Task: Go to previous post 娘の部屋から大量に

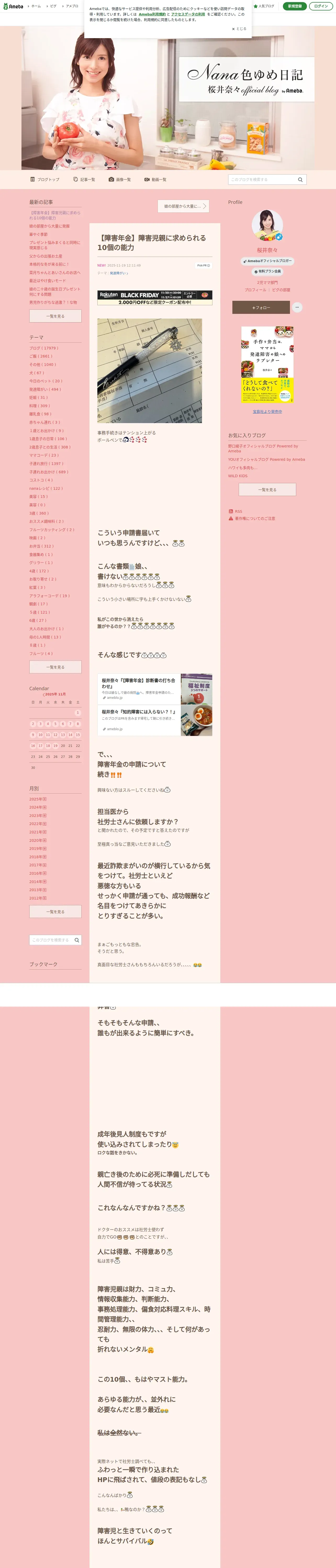Action: click(183, 206)
